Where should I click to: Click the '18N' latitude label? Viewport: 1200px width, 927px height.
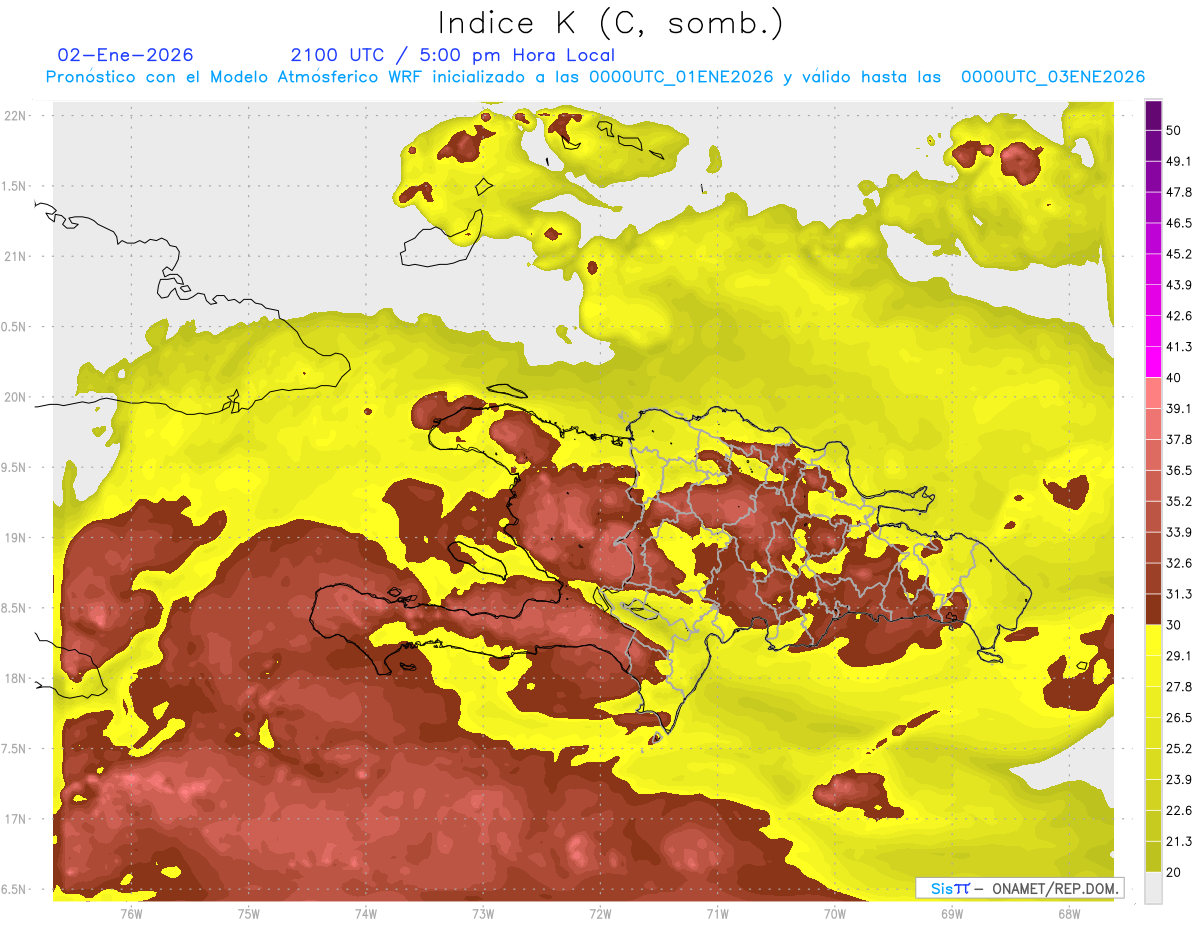(x=16, y=678)
